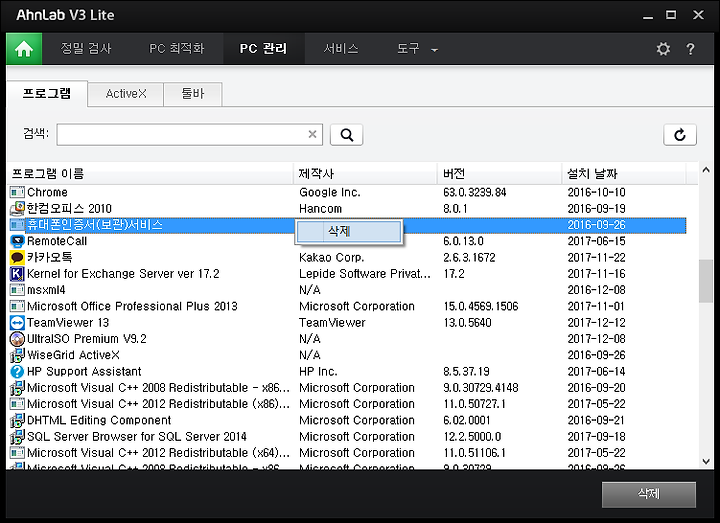Expand the 도구 dropdown arrow
The height and width of the screenshot is (523, 720).
pos(434,50)
